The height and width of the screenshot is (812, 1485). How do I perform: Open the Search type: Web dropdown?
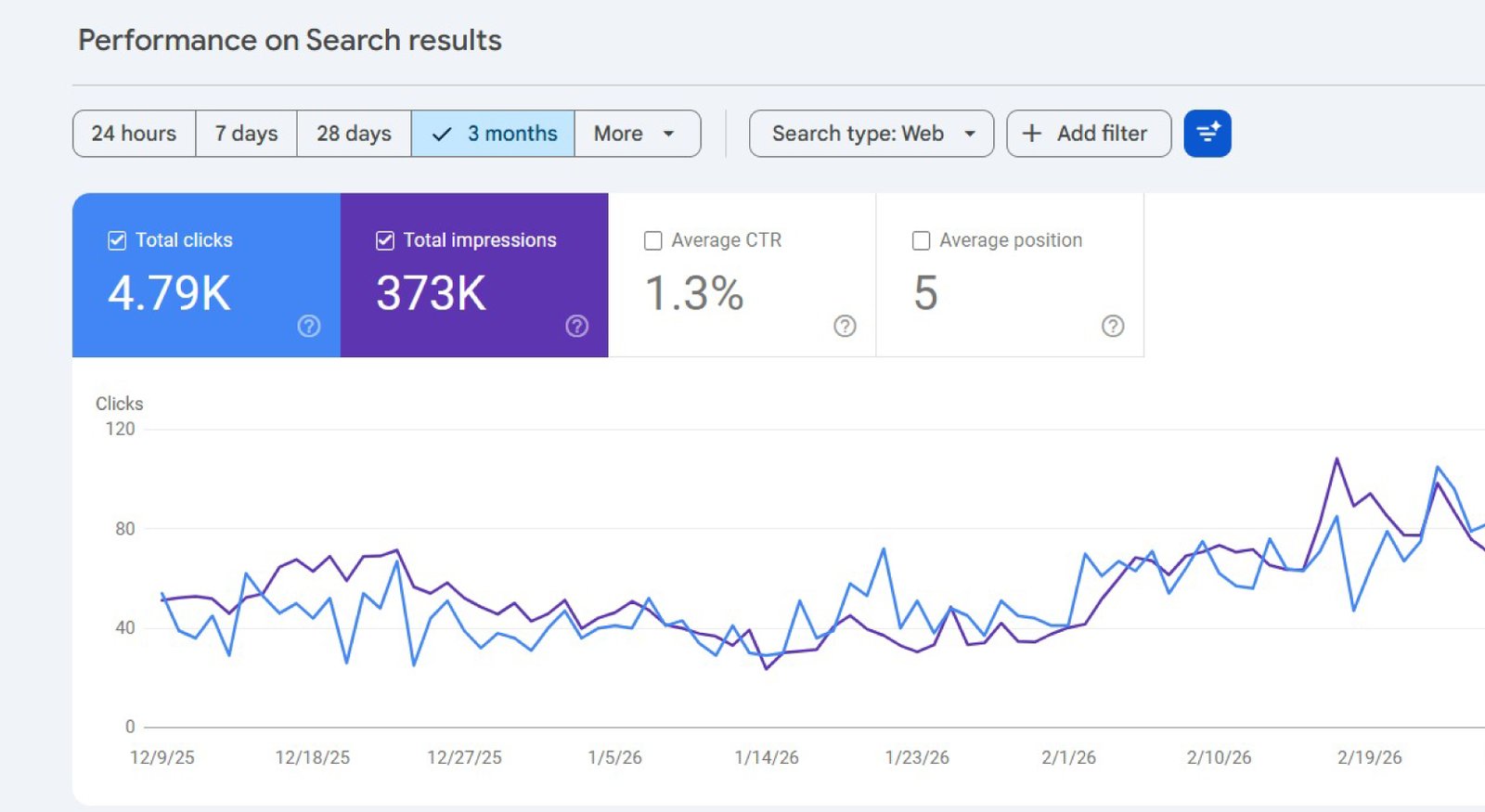[859, 134]
